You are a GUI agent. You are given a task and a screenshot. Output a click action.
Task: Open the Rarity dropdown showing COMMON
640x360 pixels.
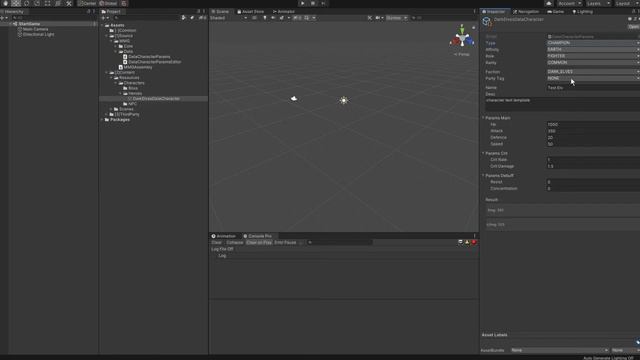(593, 62)
